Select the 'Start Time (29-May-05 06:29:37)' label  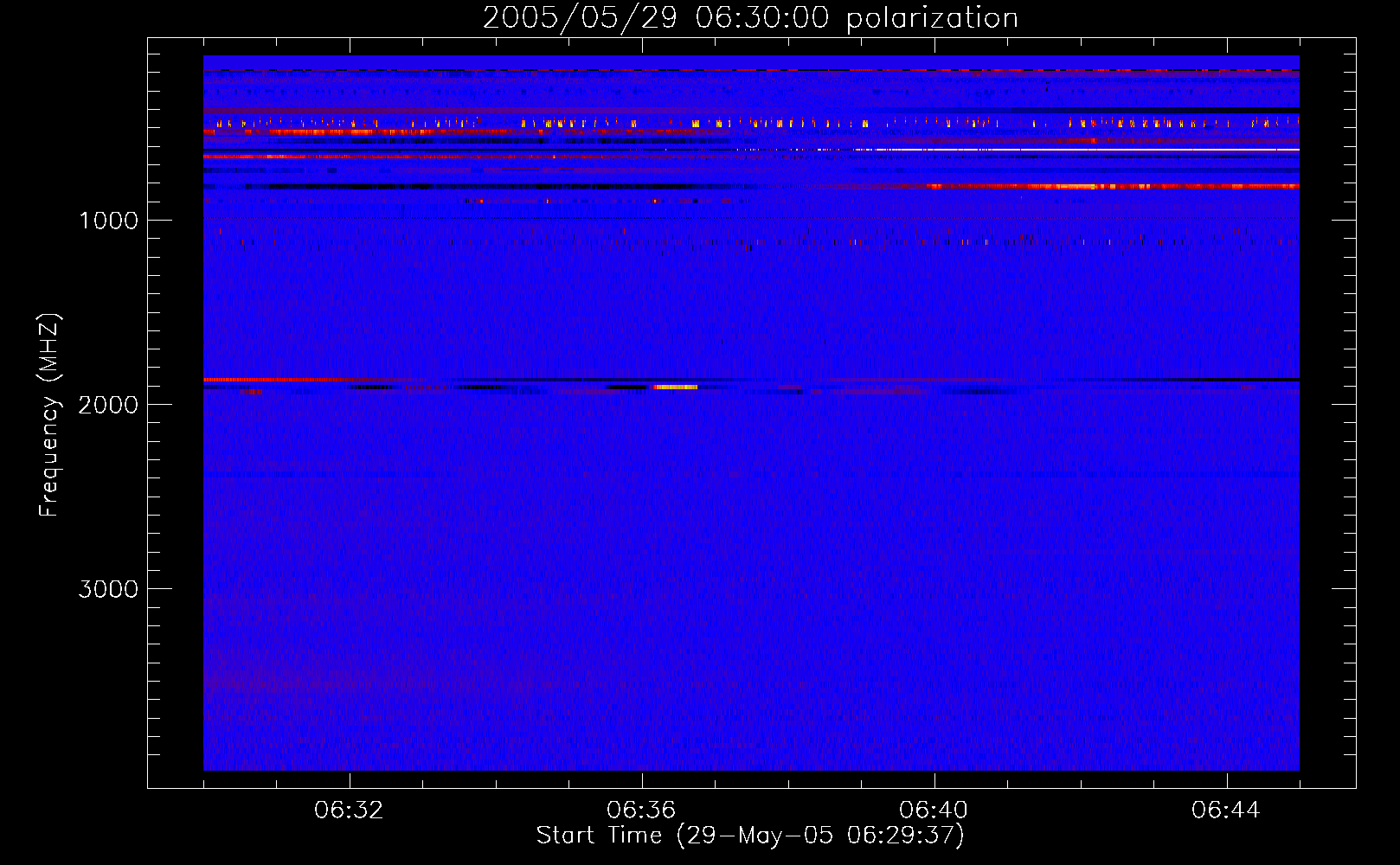click(x=750, y=836)
